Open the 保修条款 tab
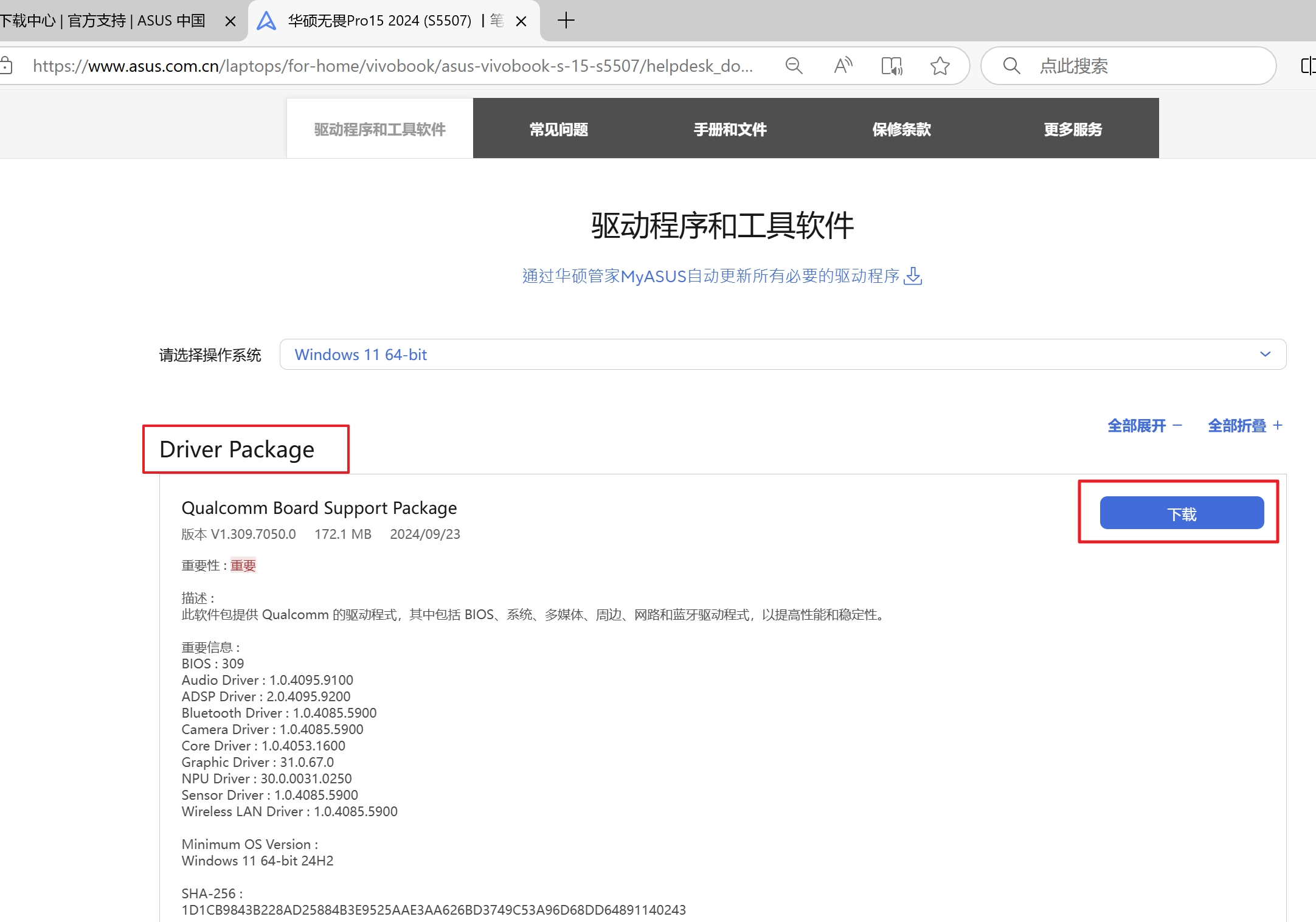This screenshot has height=922, width=1316. (x=901, y=130)
